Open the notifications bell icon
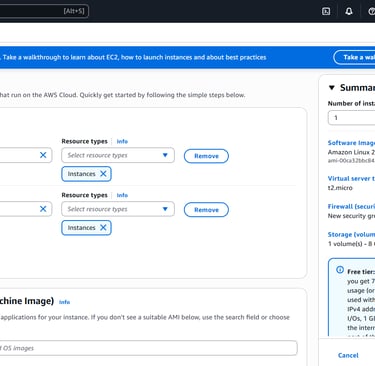 349,11
